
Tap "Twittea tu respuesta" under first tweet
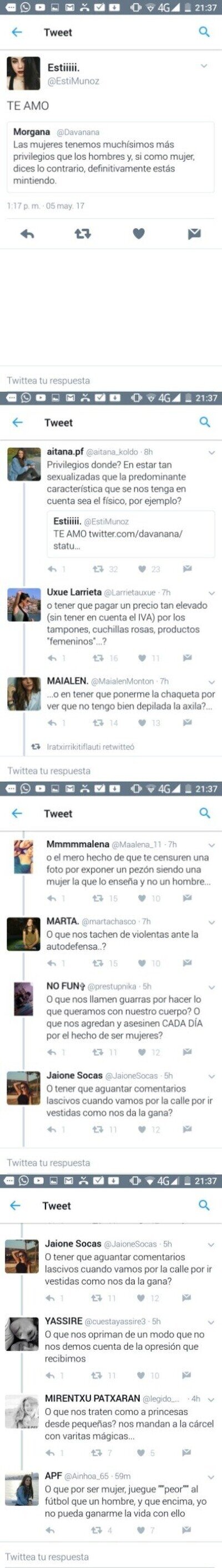(x=49, y=380)
